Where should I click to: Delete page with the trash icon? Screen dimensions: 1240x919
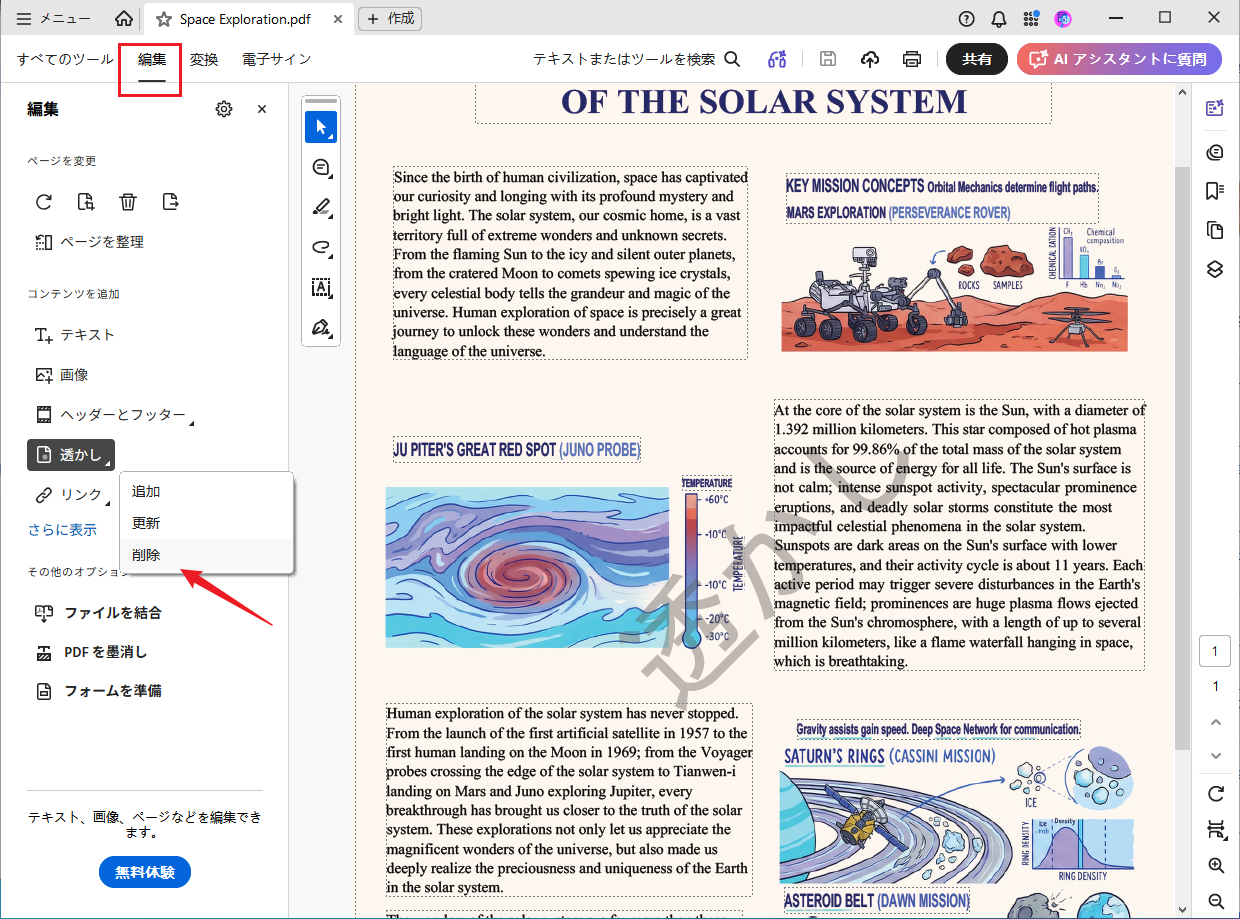128,202
